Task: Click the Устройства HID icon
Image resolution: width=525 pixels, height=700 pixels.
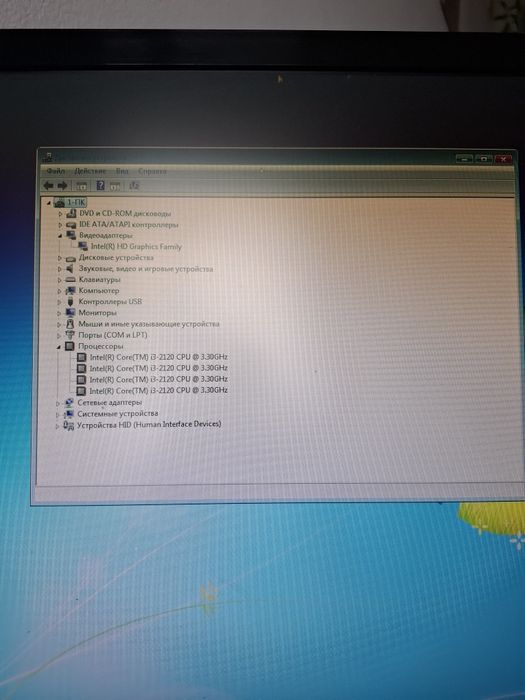Action: pos(69,425)
